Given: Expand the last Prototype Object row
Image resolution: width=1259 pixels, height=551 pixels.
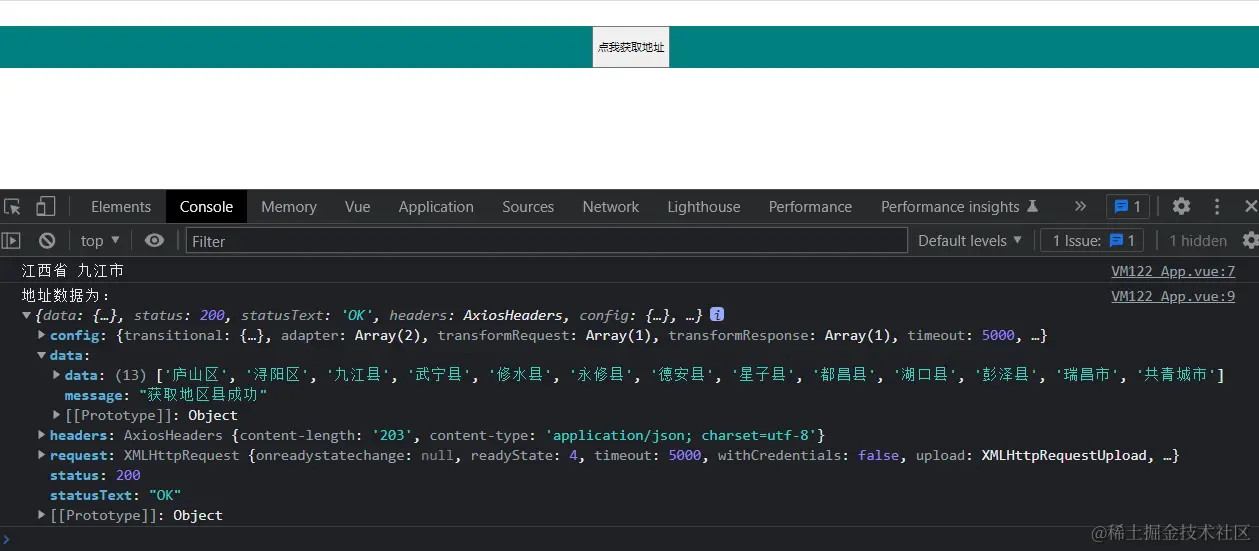Looking at the screenshot, I should click(41, 515).
